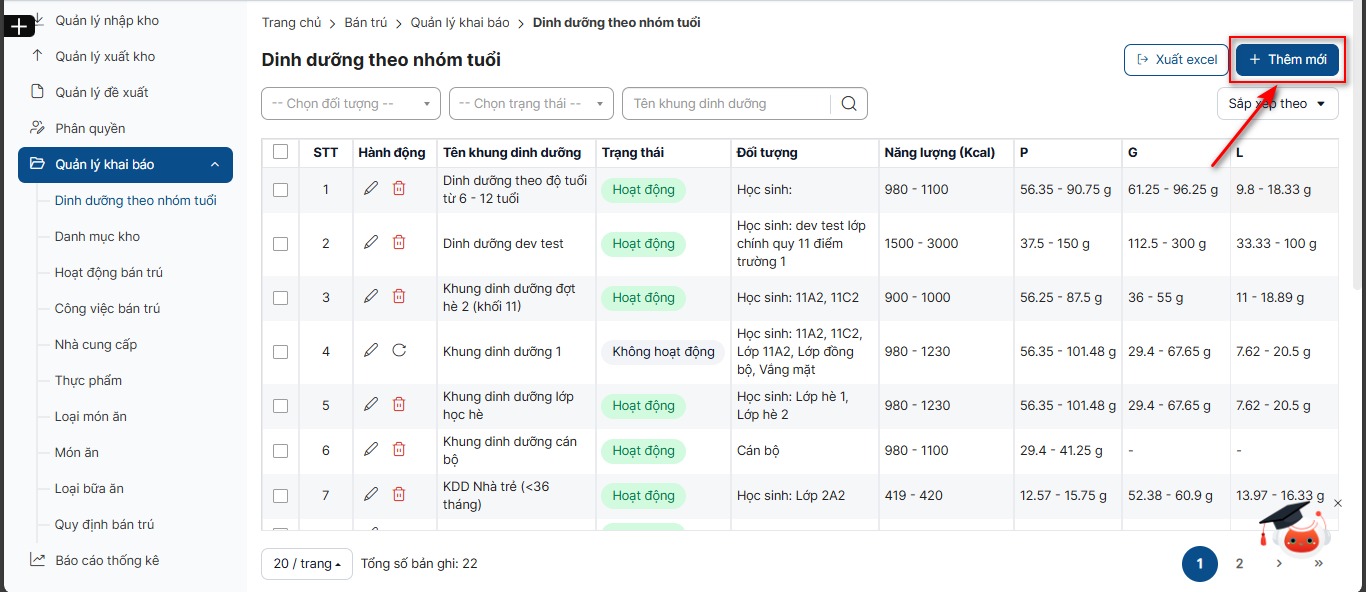Screen dimensions: 1366x592
Task: Collapse the Quản lý khai báo menu
Action: (x=214, y=165)
